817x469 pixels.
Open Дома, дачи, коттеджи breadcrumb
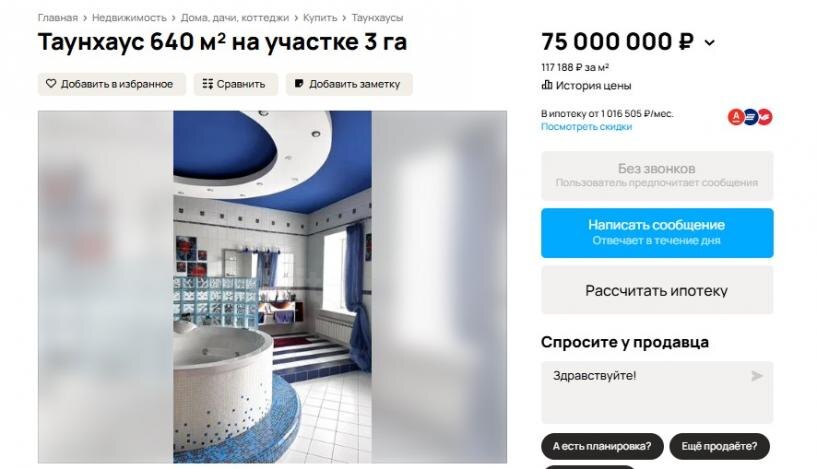coord(234,18)
